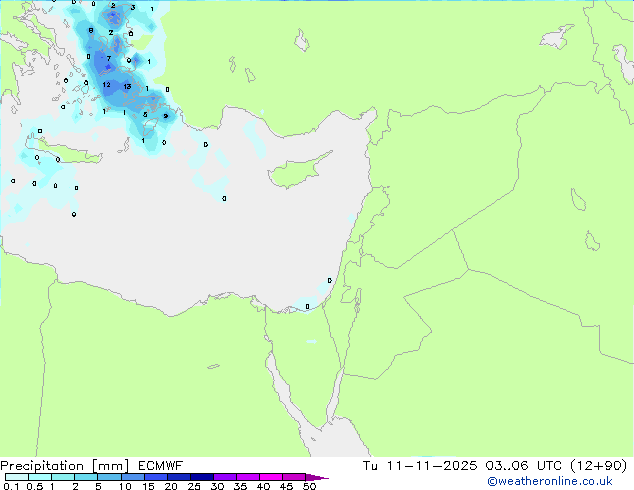The image size is (634, 490).
Task: Choose the 20–25 mm dark blue swatch
Action: tap(178, 477)
